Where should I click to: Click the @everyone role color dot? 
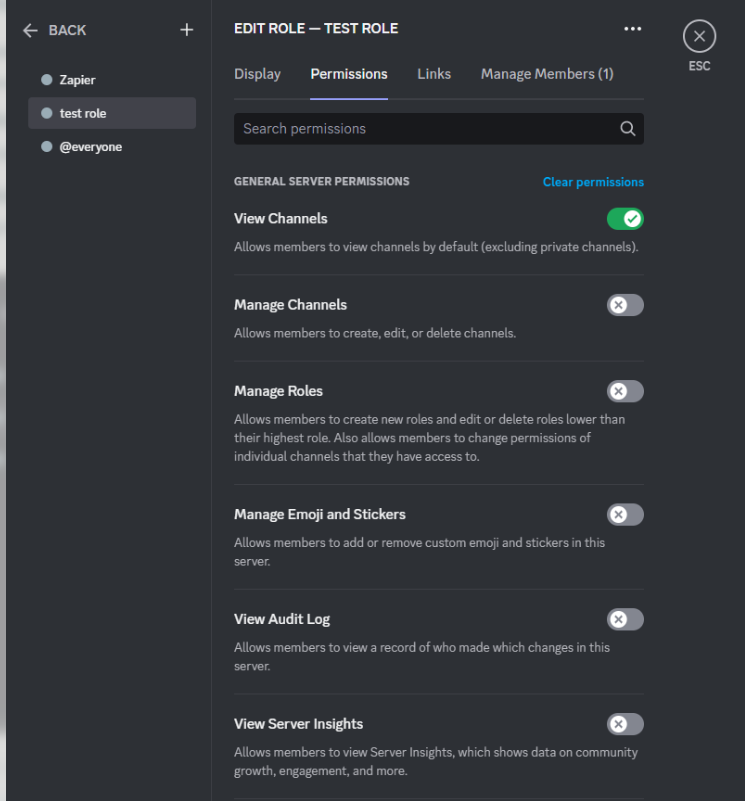click(x=46, y=147)
